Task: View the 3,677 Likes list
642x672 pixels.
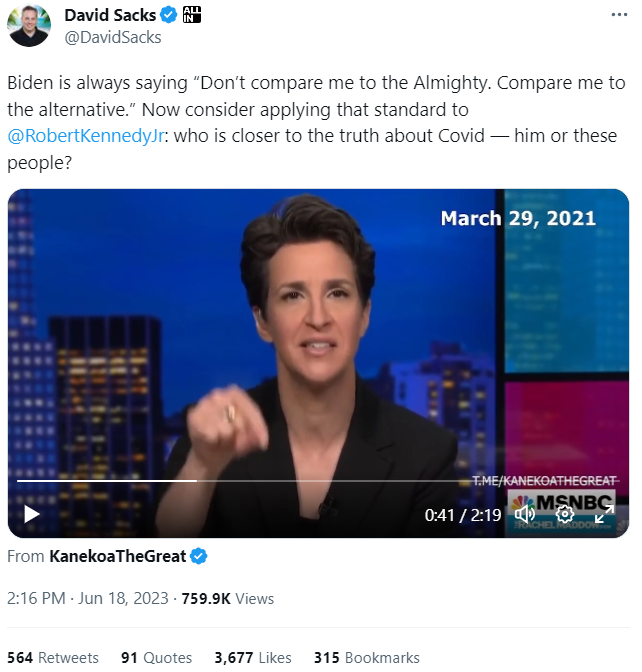Action: pyautogui.click(x=253, y=657)
